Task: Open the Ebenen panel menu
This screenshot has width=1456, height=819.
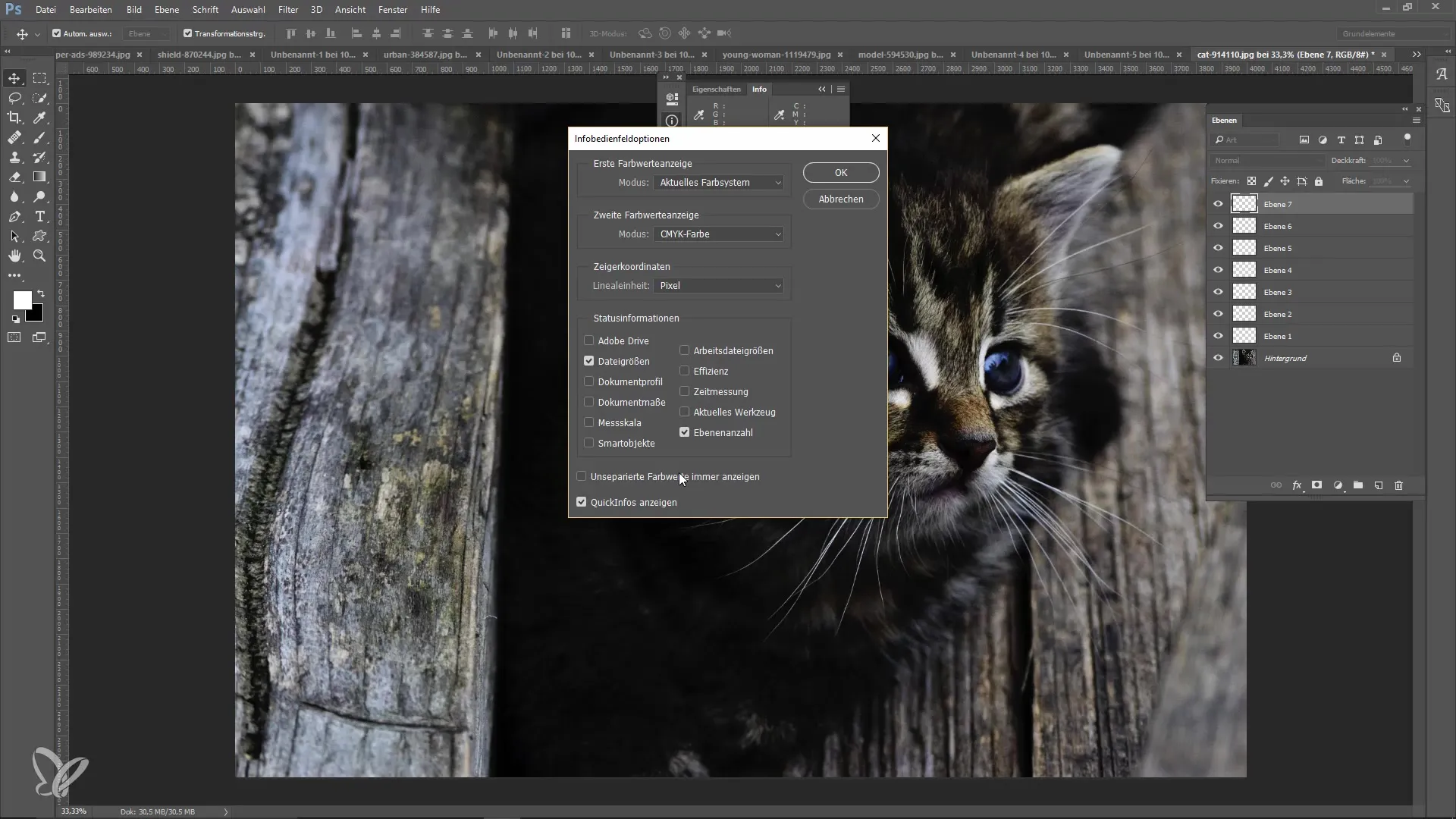Action: click(1416, 121)
